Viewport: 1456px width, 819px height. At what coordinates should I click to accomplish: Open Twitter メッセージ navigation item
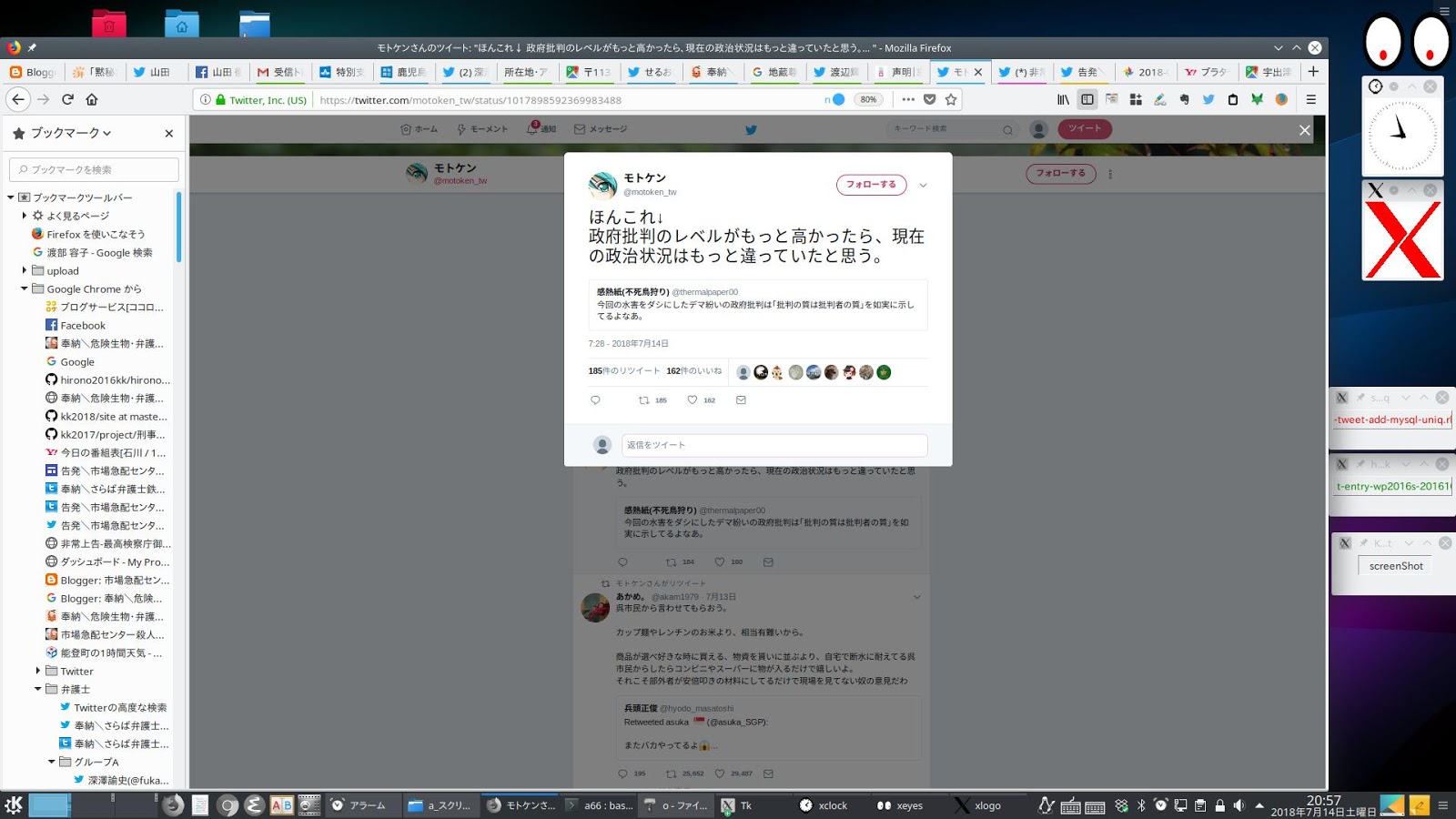click(x=601, y=129)
